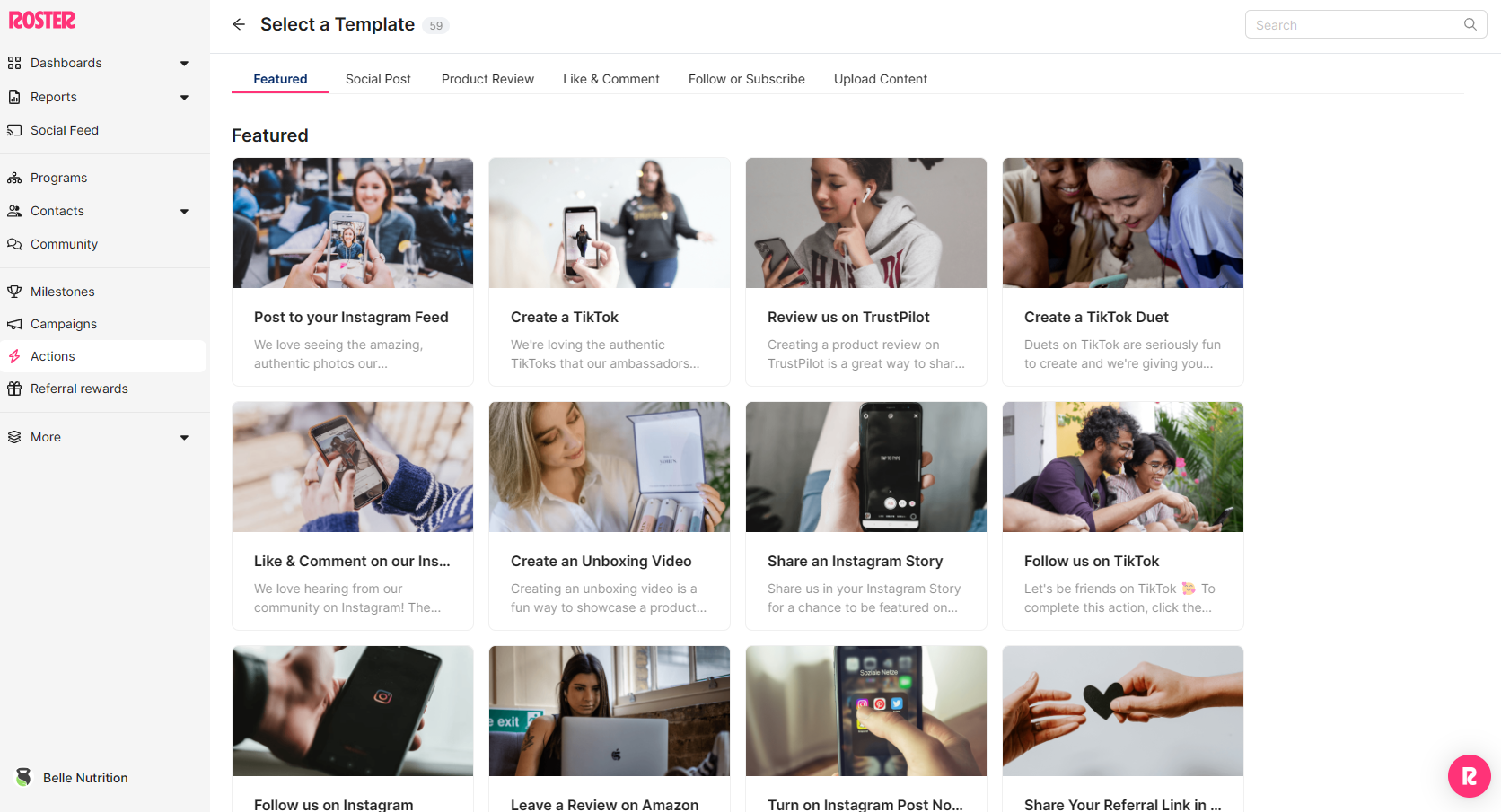
Task: Click the Roster logo
Action: 42,20
